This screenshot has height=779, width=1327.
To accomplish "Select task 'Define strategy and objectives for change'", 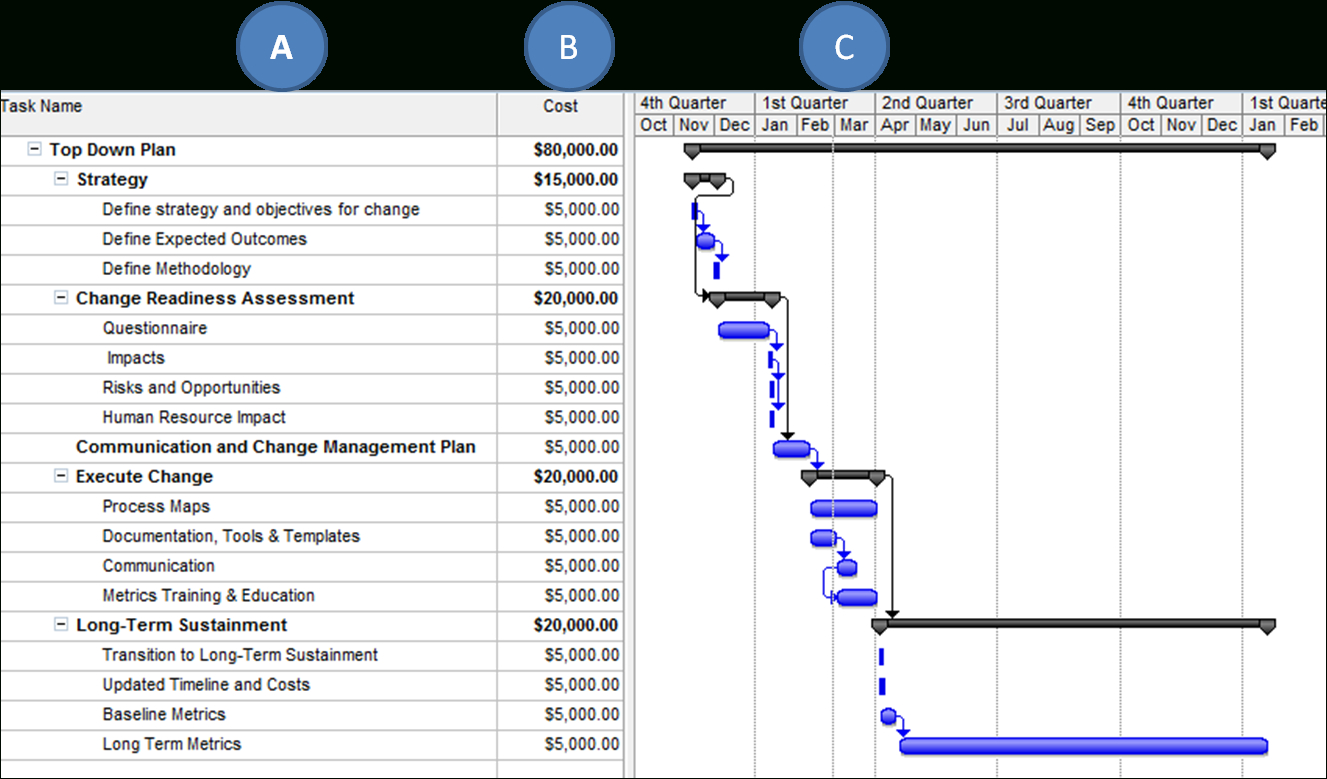I will (261, 209).
